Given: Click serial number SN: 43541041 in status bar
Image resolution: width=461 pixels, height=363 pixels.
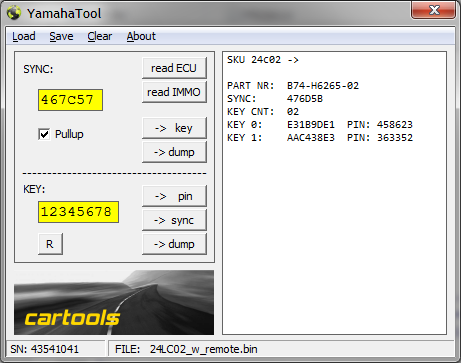Looking at the screenshot, I should coord(45,349).
